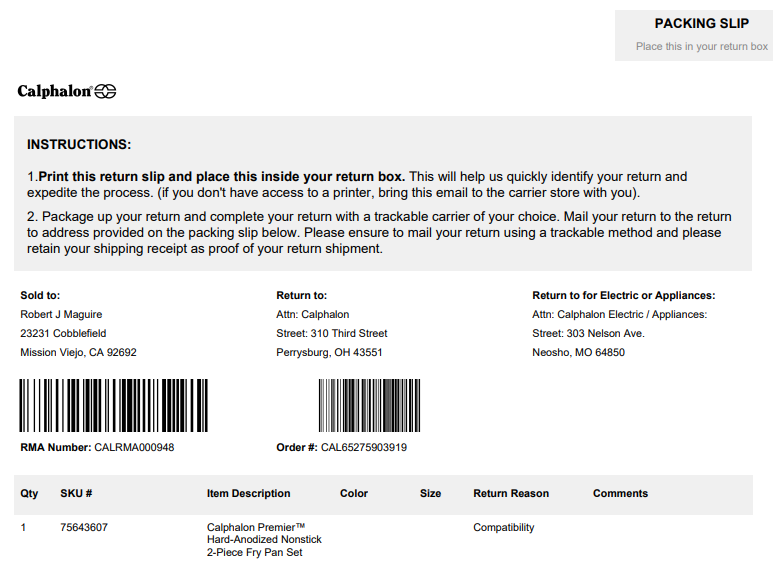This screenshot has height=565, width=773.
Task: Select Street: 303 Nelson Ave.
Action: tap(588, 333)
